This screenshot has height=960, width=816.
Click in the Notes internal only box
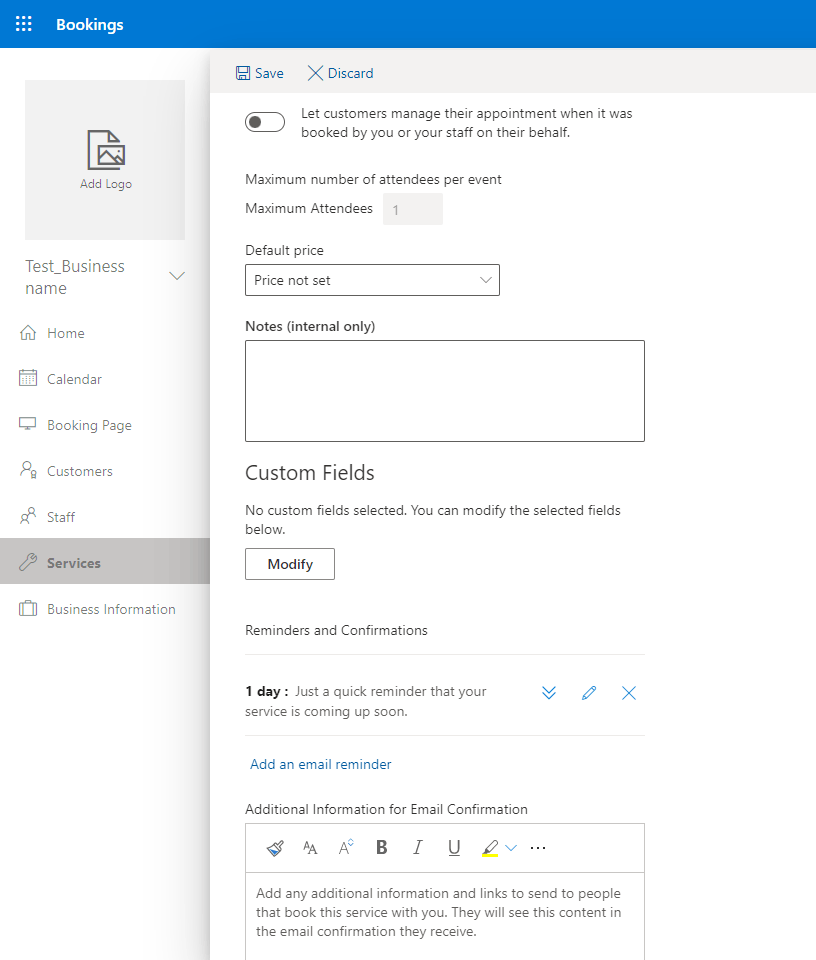[x=445, y=391]
